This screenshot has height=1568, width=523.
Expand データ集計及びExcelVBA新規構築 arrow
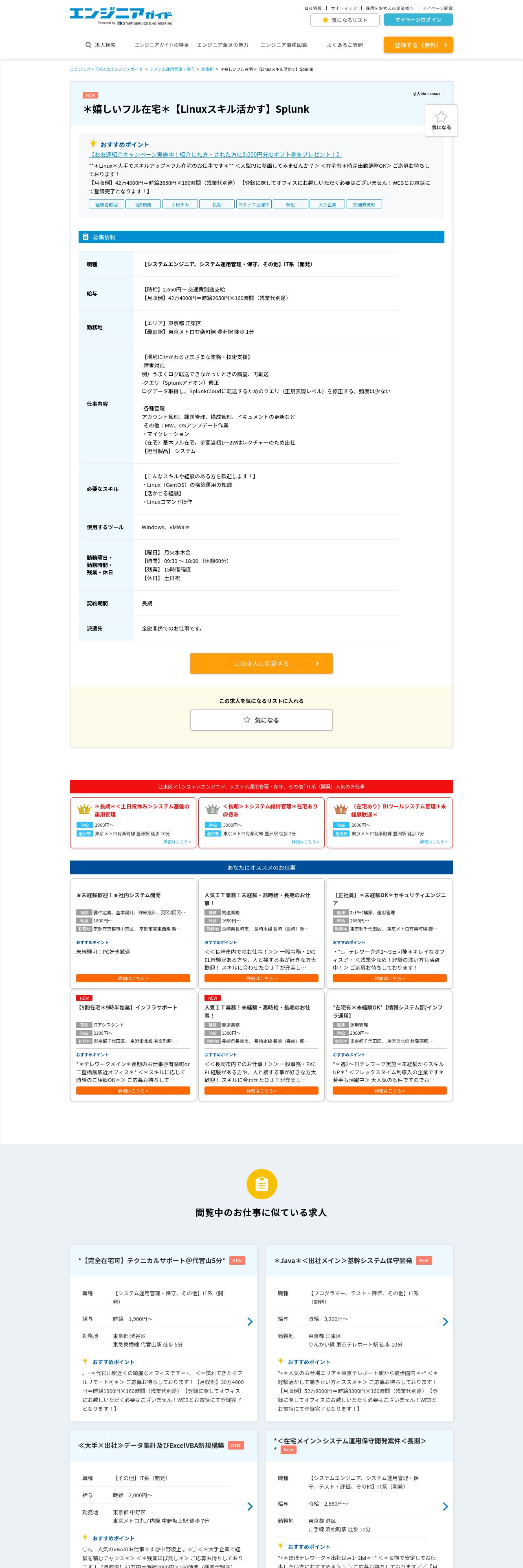coord(250,1507)
